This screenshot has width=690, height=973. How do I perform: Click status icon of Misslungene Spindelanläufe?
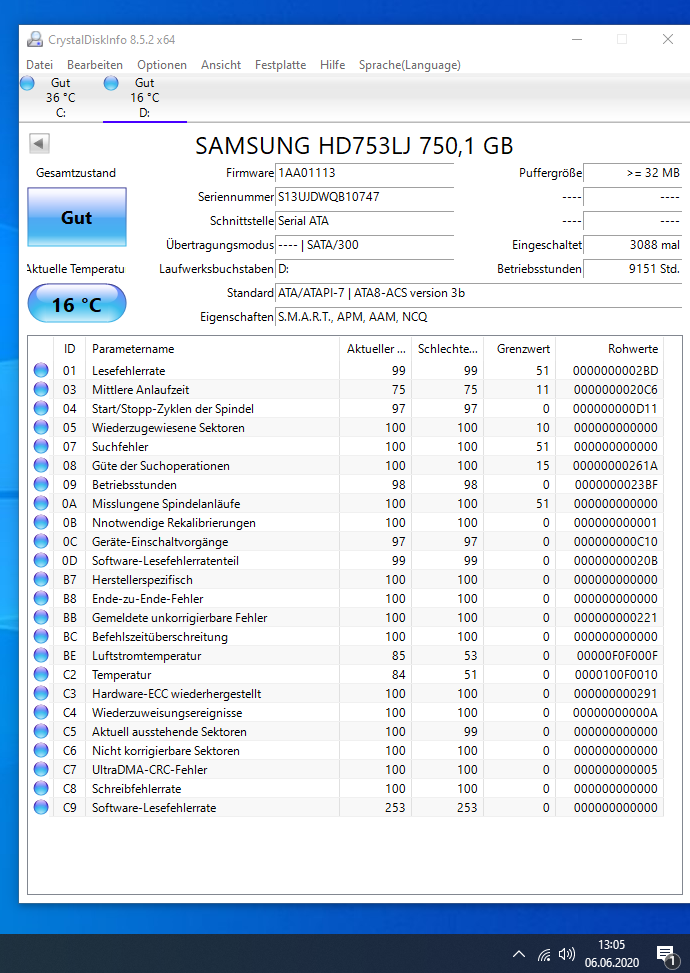(41, 503)
